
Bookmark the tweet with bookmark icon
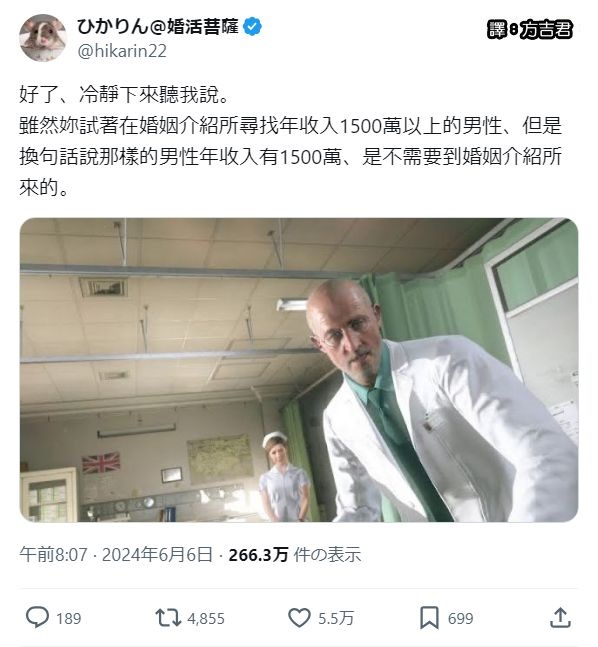429,618
